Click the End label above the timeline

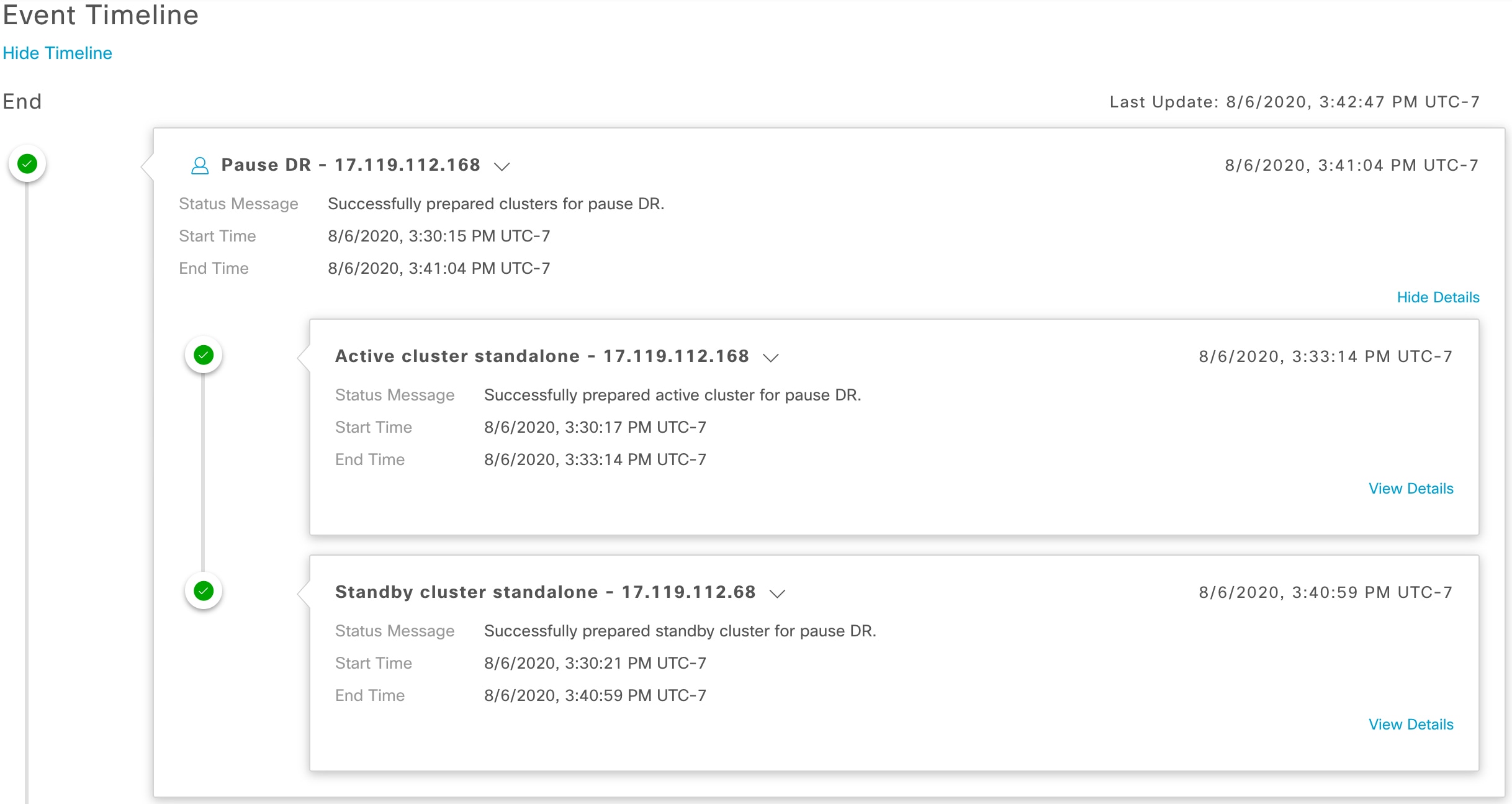[22, 101]
